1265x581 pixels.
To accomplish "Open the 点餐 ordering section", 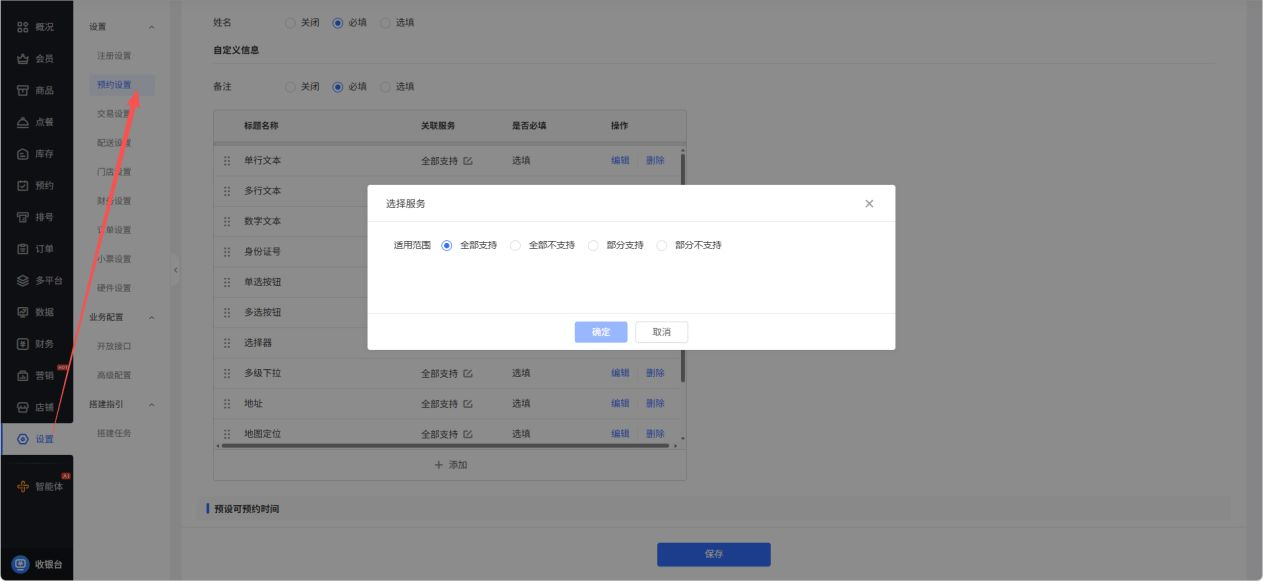I will click(36, 122).
